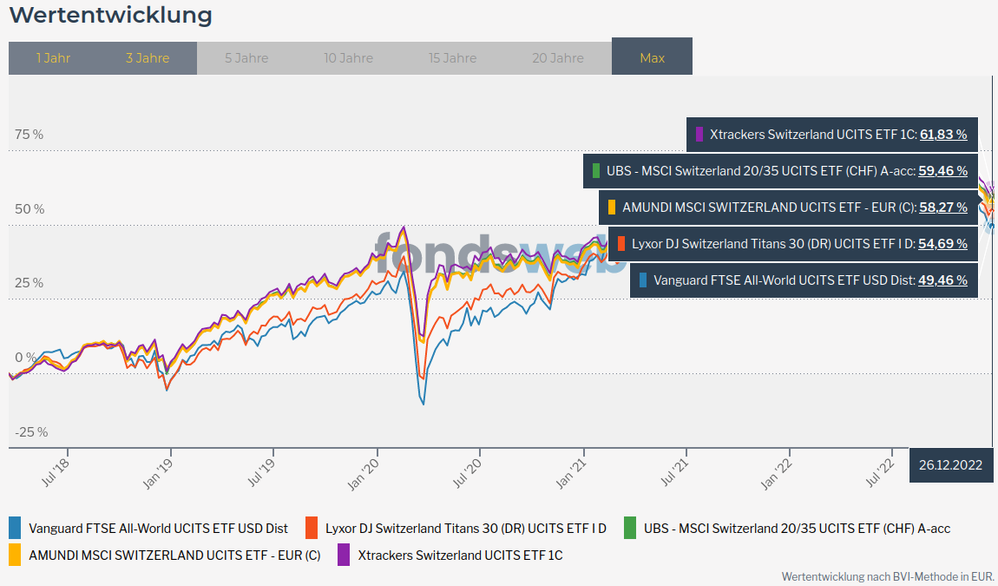The image size is (998, 586).
Task: Toggle Lyxor DJ Switzerland Titans 30 legend entry
Action: (x=465, y=528)
